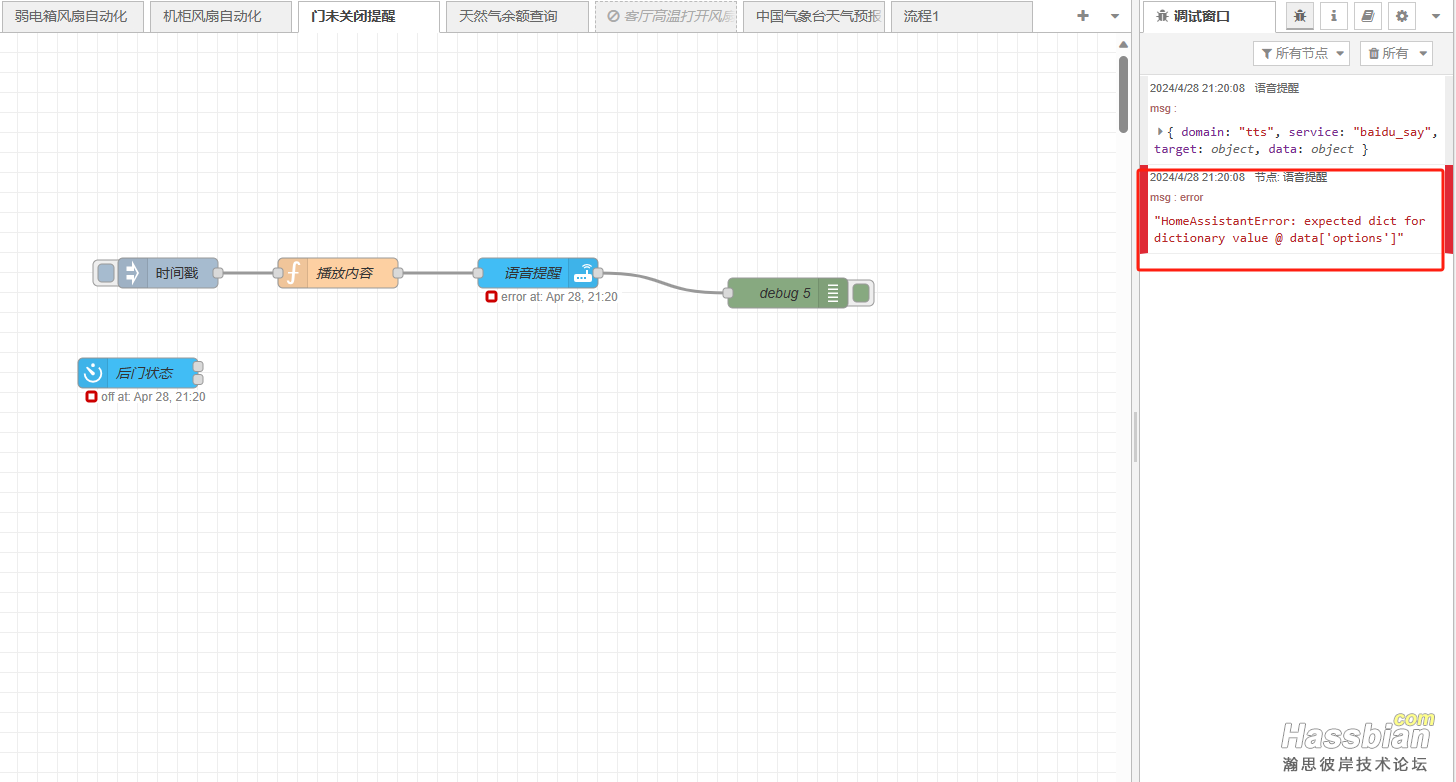Click the list icon on debug 5 node
The height and width of the screenshot is (782, 1456).
tap(833, 293)
